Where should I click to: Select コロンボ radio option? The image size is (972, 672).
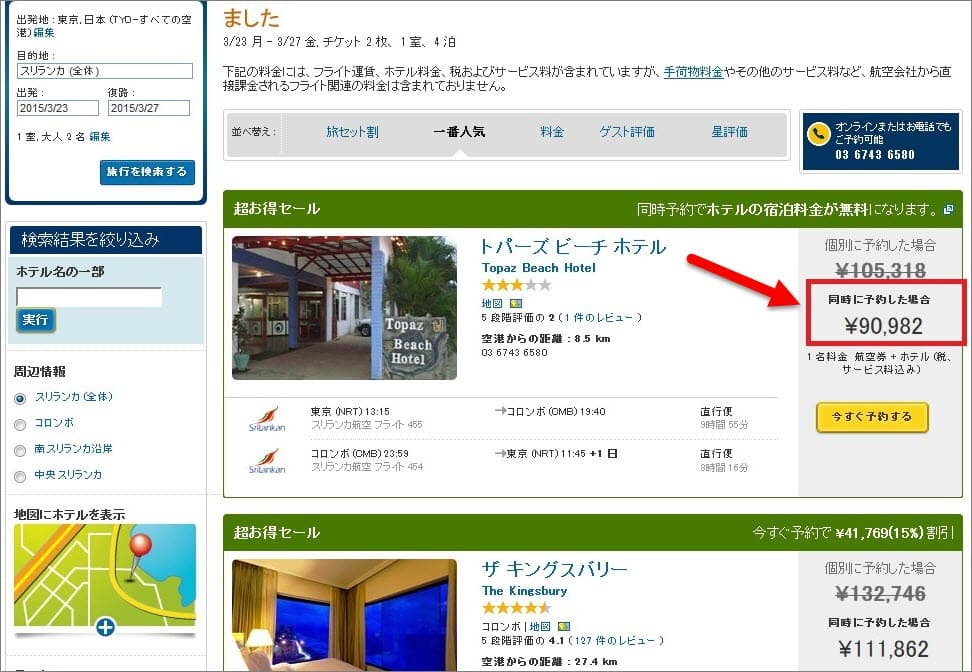[20, 425]
